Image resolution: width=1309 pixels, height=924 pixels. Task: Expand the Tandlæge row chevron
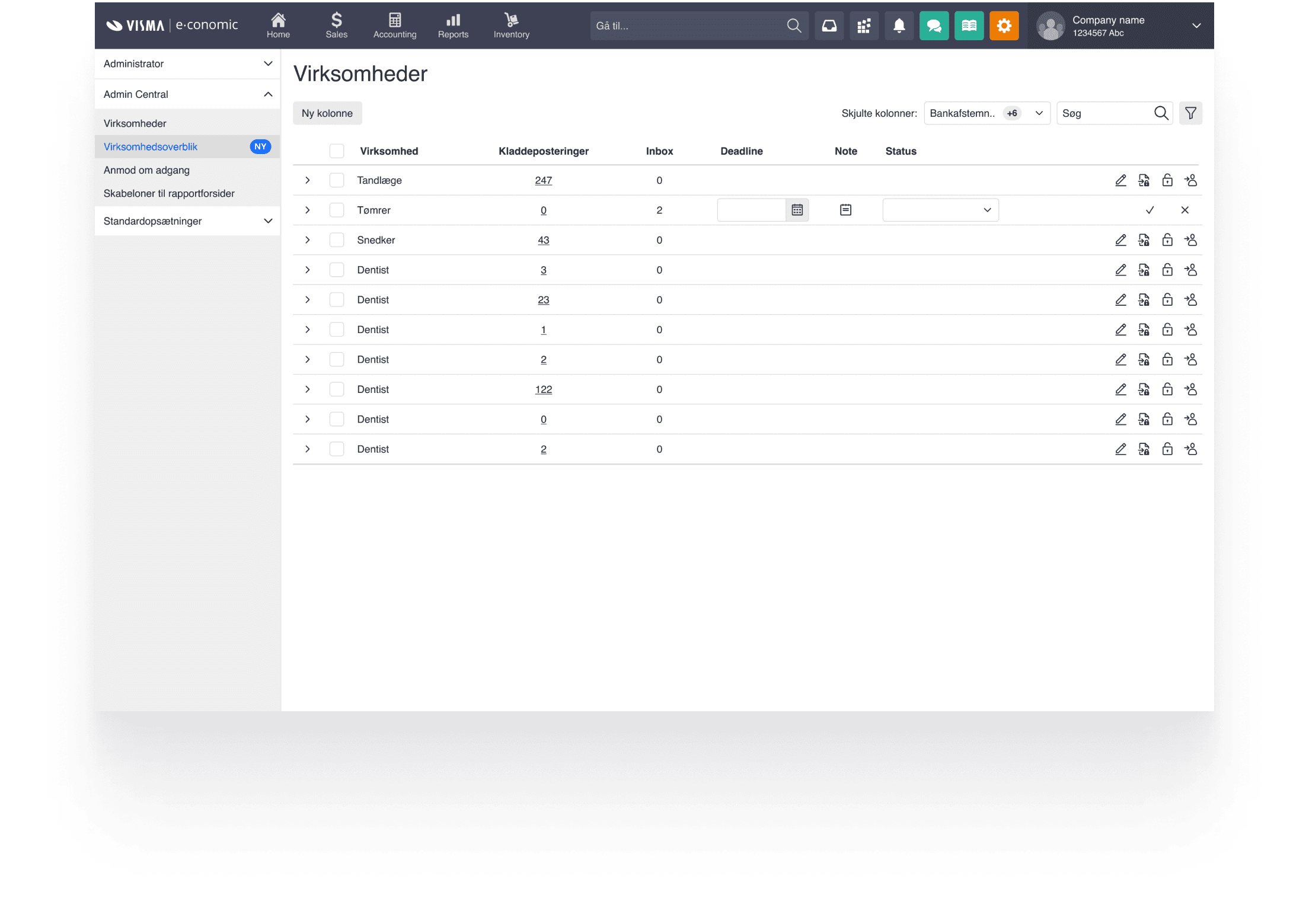tap(307, 180)
